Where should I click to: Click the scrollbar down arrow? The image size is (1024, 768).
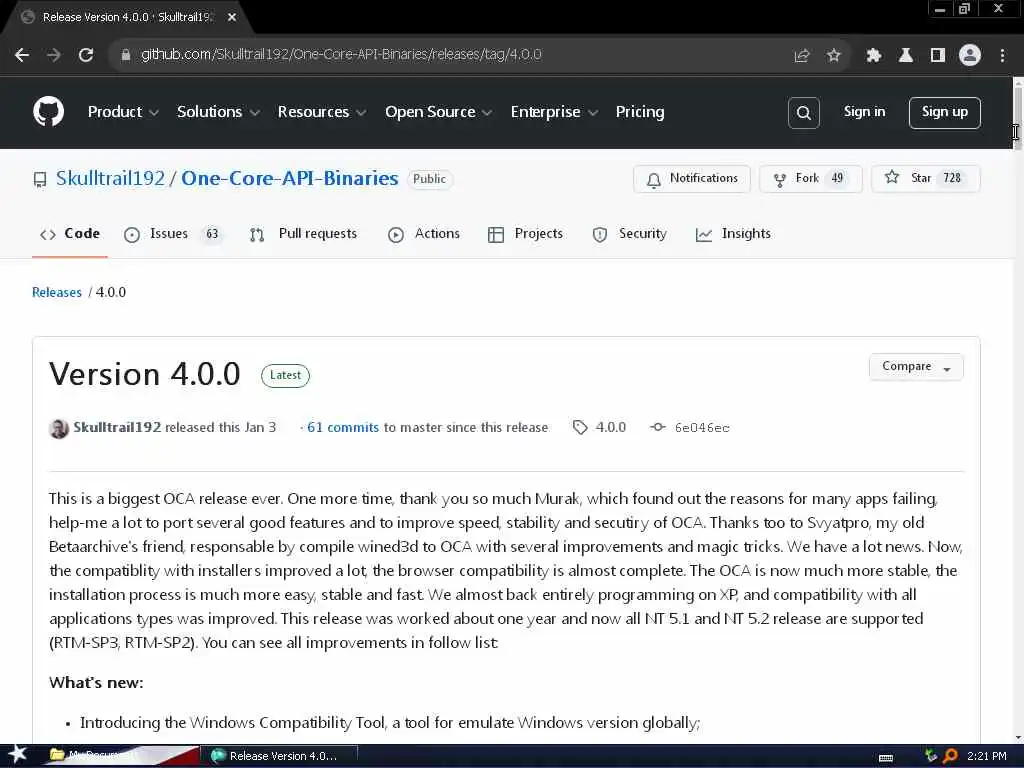(1018, 738)
